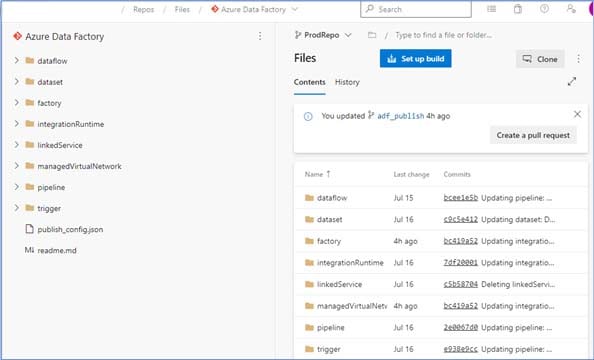Dismiss the adf_publish update notification

pyautogui.click(x=577, y=114)
